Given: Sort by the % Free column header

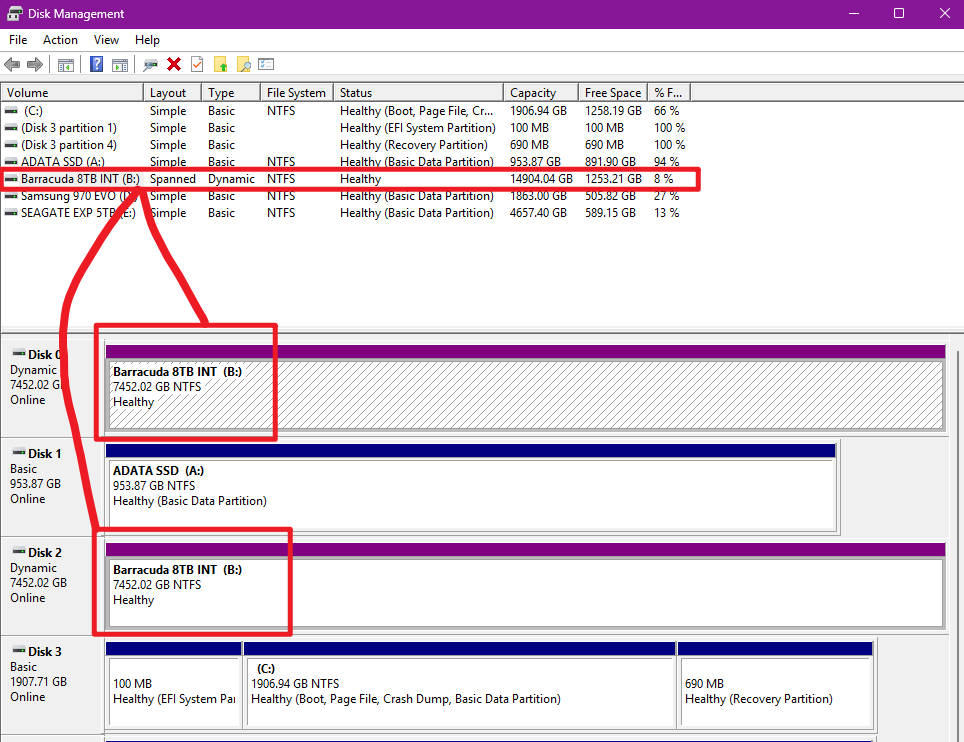Looking at the screenshot, I should 669,92.
